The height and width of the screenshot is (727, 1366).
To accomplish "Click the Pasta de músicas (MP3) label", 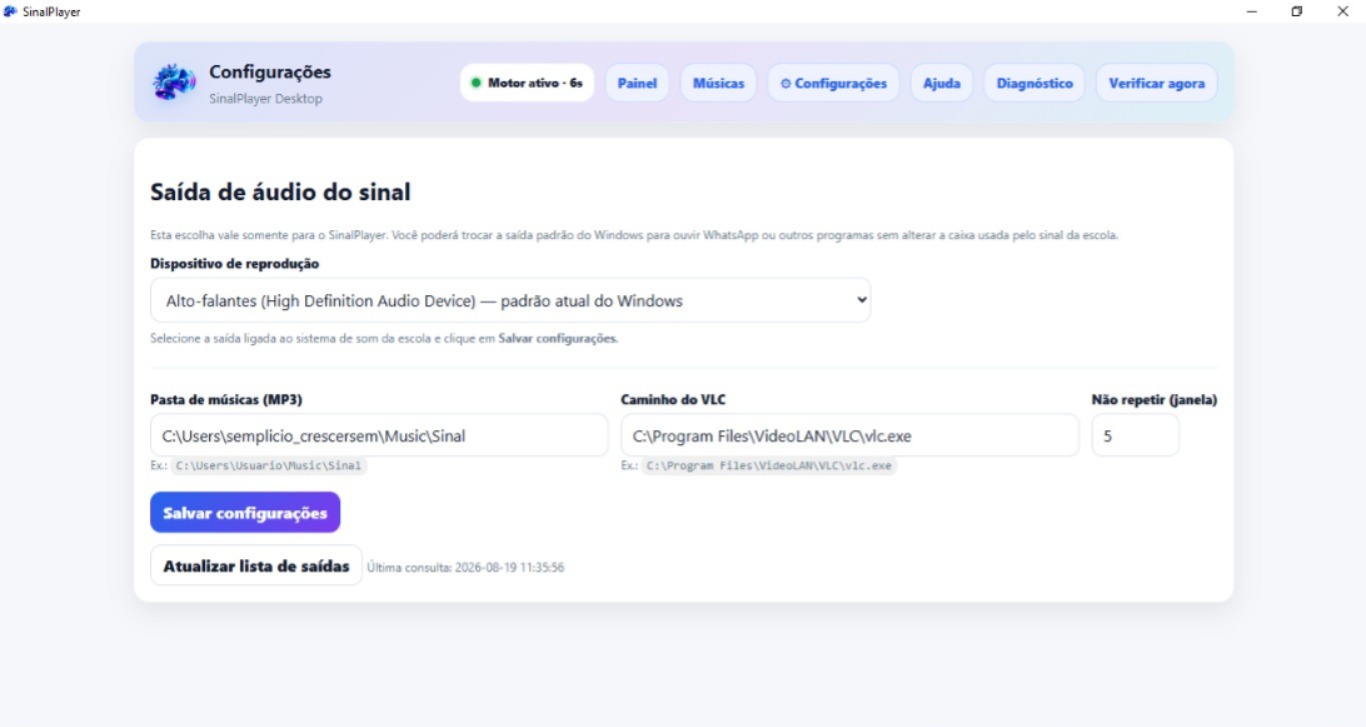I will point(226,400).
